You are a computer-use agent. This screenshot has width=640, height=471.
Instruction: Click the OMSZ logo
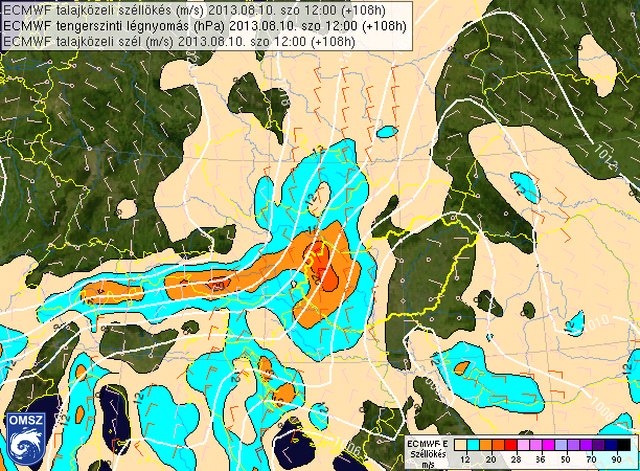(x=25, y=440)
